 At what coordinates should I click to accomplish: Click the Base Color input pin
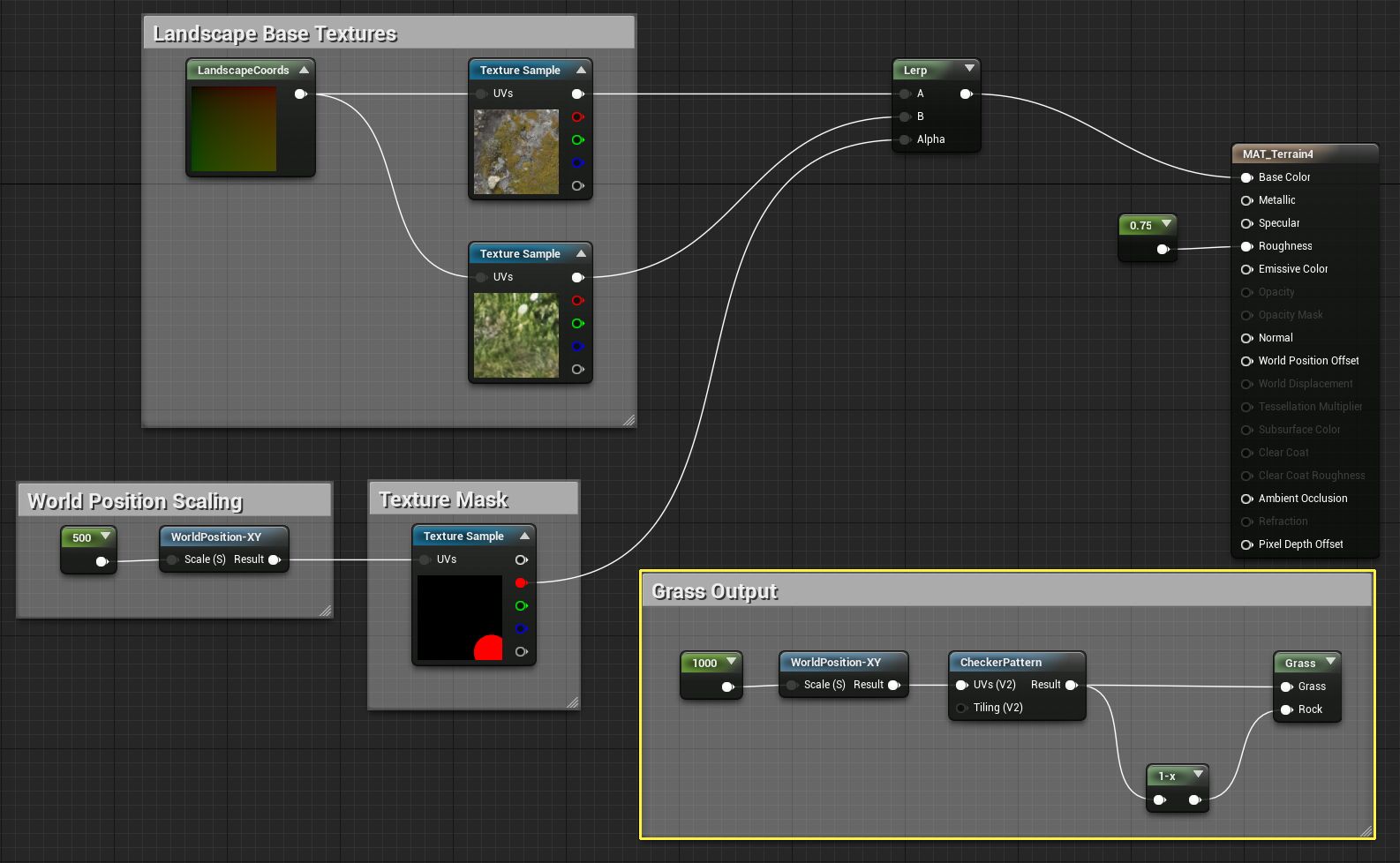1246,177
